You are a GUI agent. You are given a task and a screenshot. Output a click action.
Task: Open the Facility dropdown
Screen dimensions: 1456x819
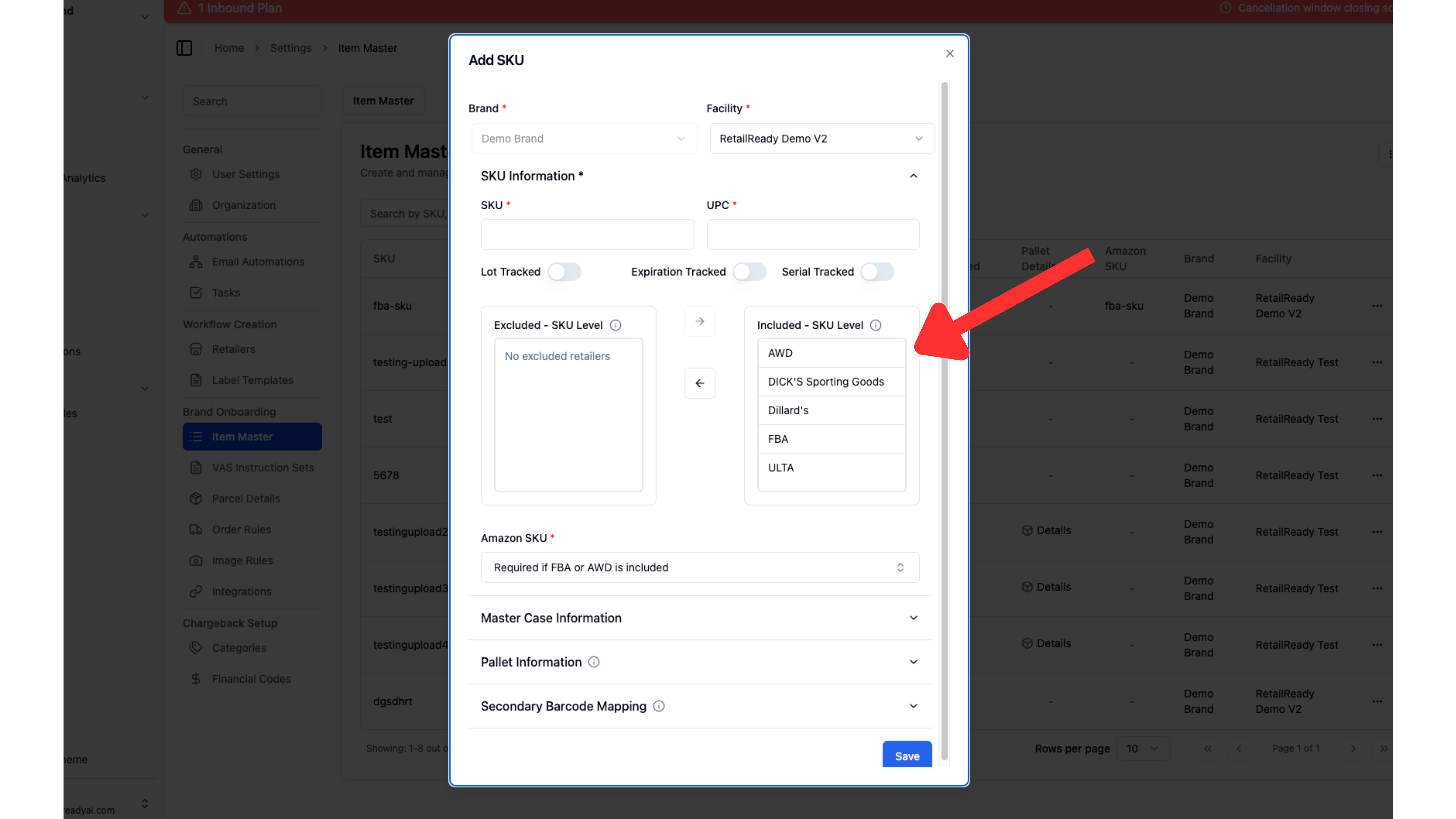(822, 138)
